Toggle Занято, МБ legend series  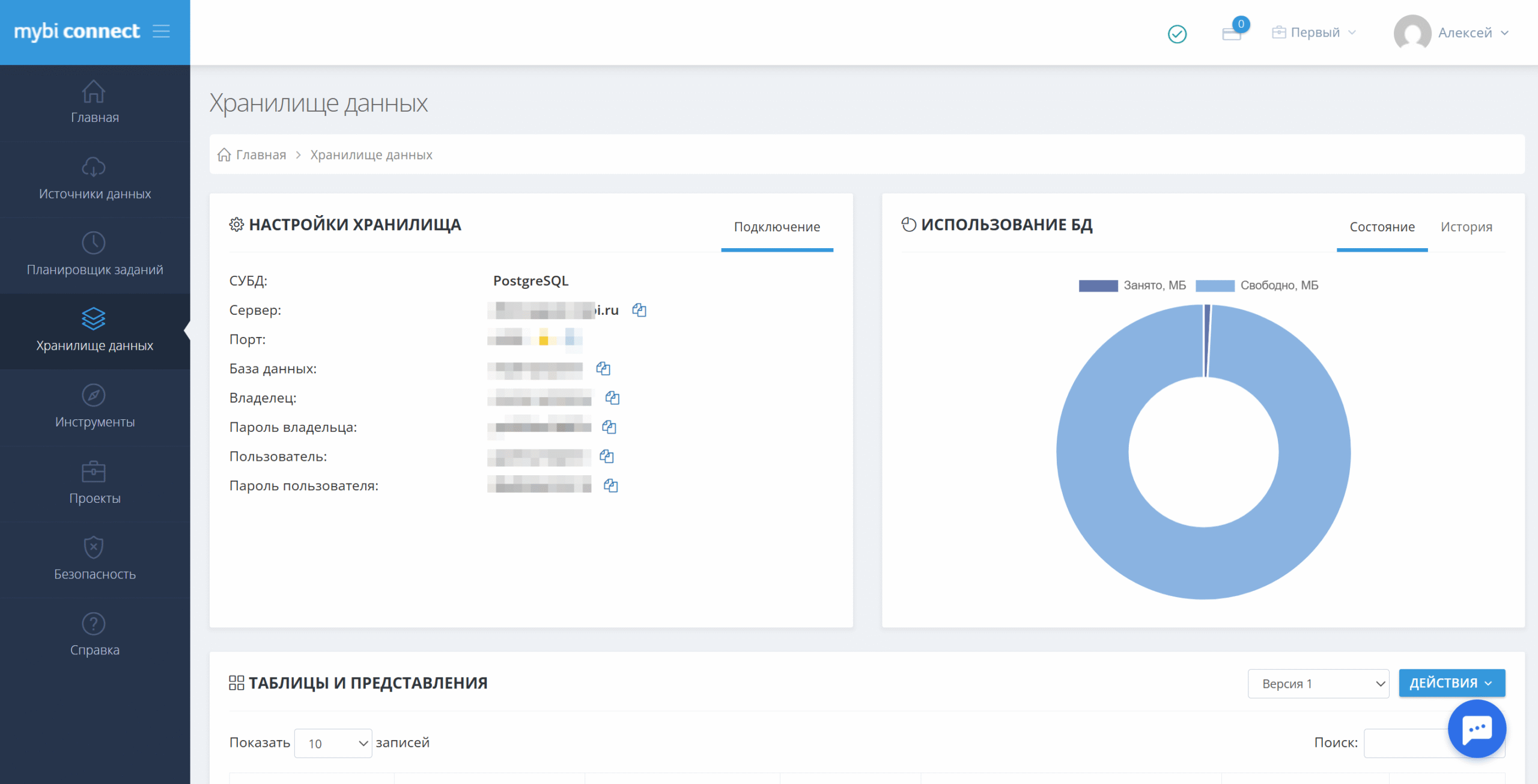coord(1132,285)
